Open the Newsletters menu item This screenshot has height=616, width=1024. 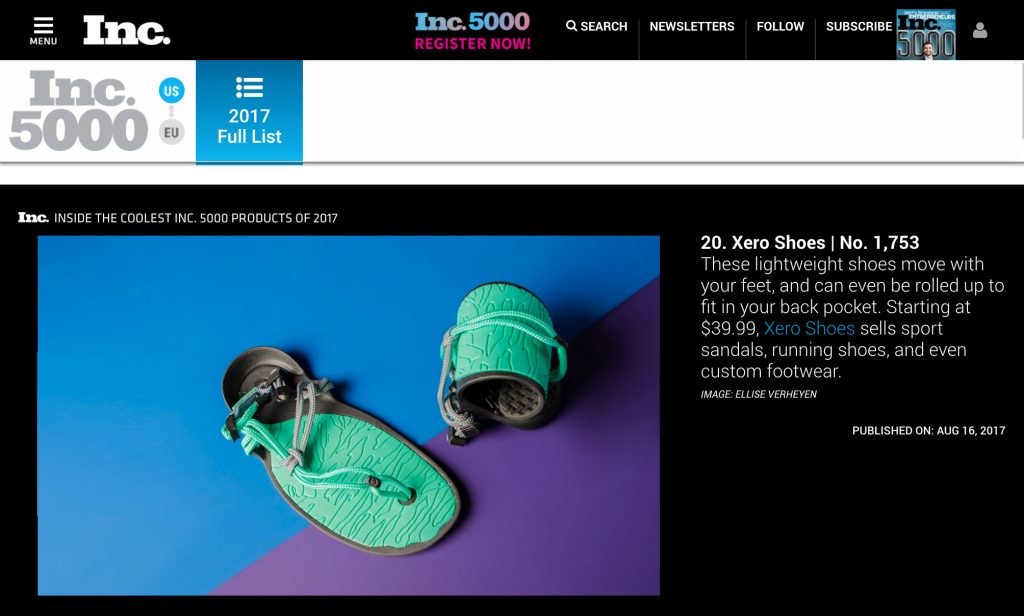692,26
